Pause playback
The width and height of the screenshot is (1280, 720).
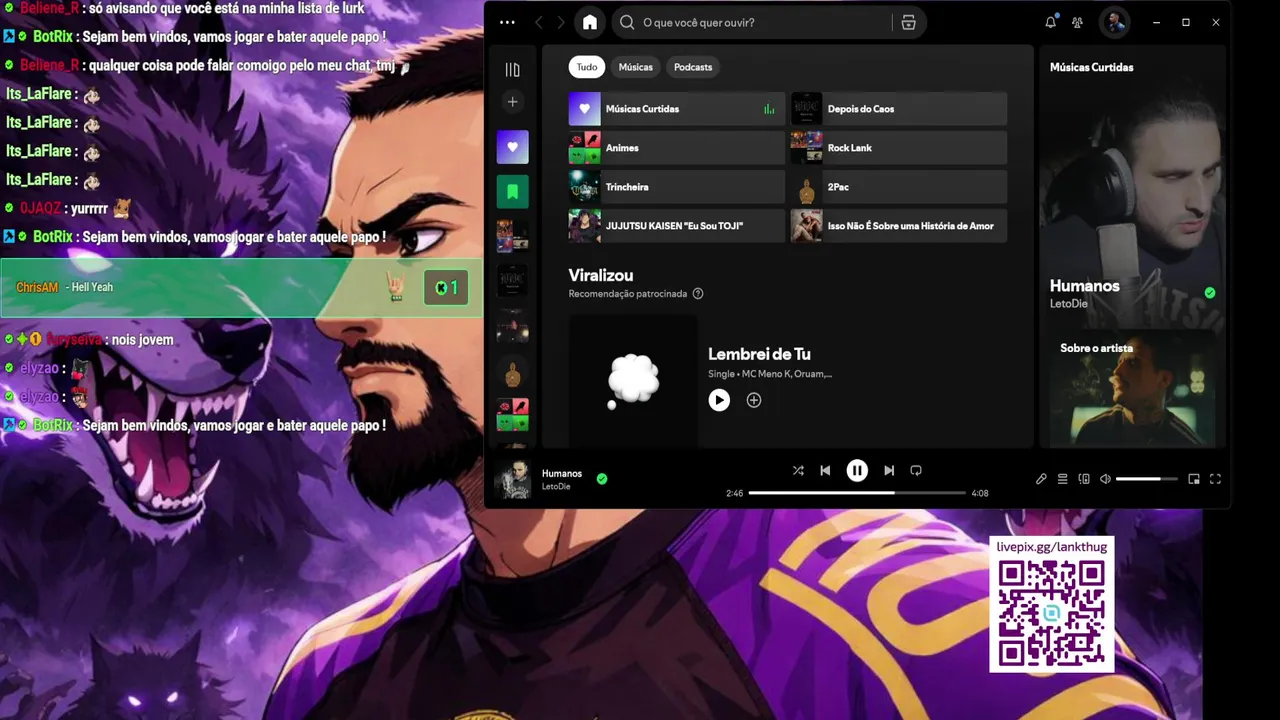(857, 470)
